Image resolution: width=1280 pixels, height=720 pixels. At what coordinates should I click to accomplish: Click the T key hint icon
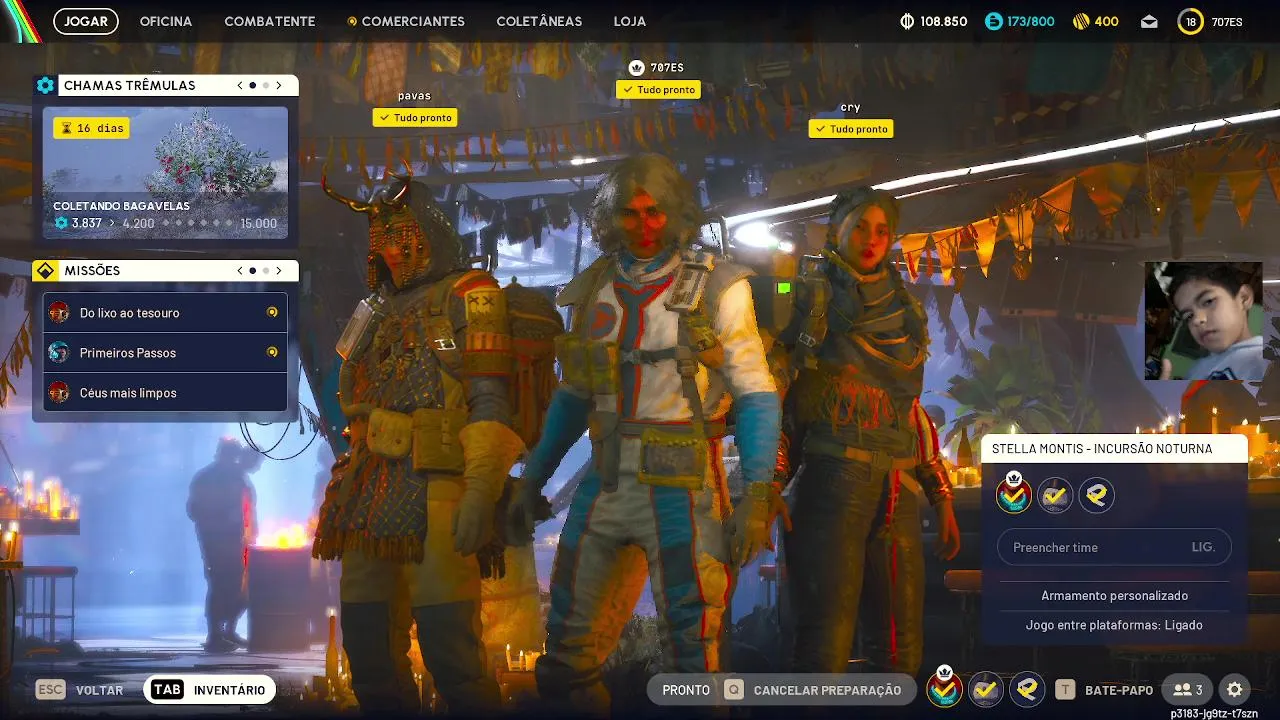coord(1066,690)
